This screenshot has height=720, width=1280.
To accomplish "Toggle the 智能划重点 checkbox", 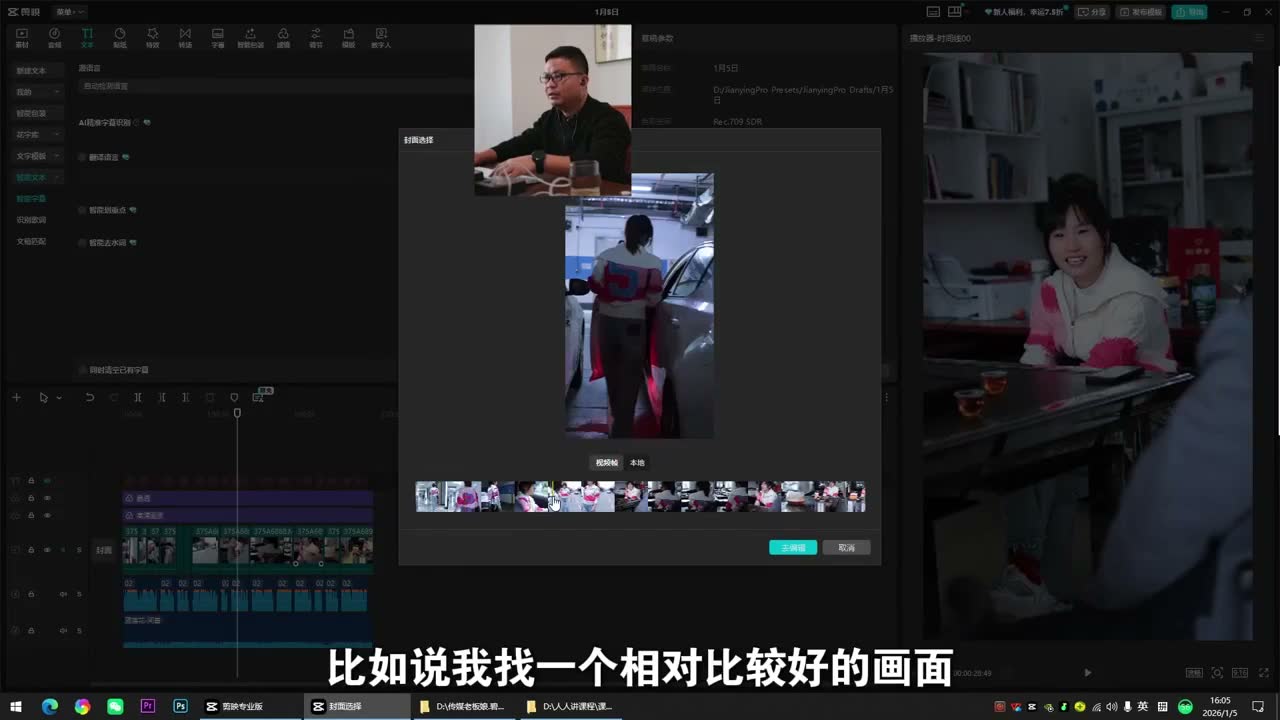I will pos(82,210).
